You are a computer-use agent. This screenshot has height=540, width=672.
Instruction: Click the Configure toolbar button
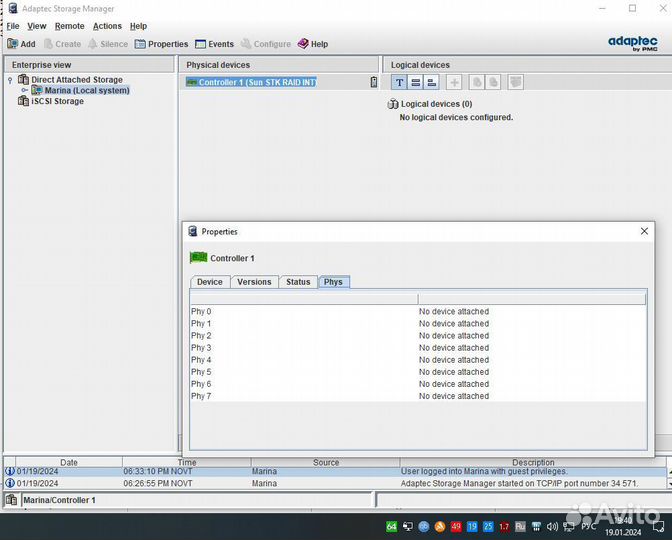[266, 44]
